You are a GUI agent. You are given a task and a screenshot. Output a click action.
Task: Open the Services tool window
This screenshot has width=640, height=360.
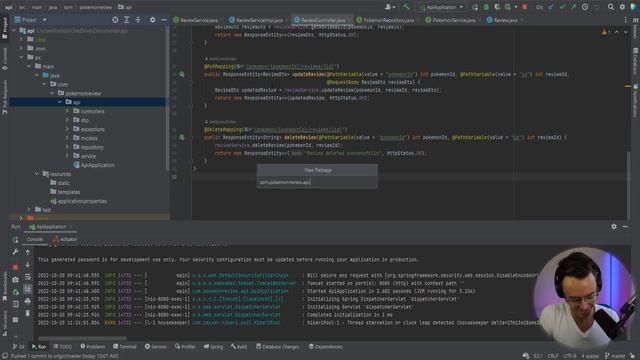point(156,347)
